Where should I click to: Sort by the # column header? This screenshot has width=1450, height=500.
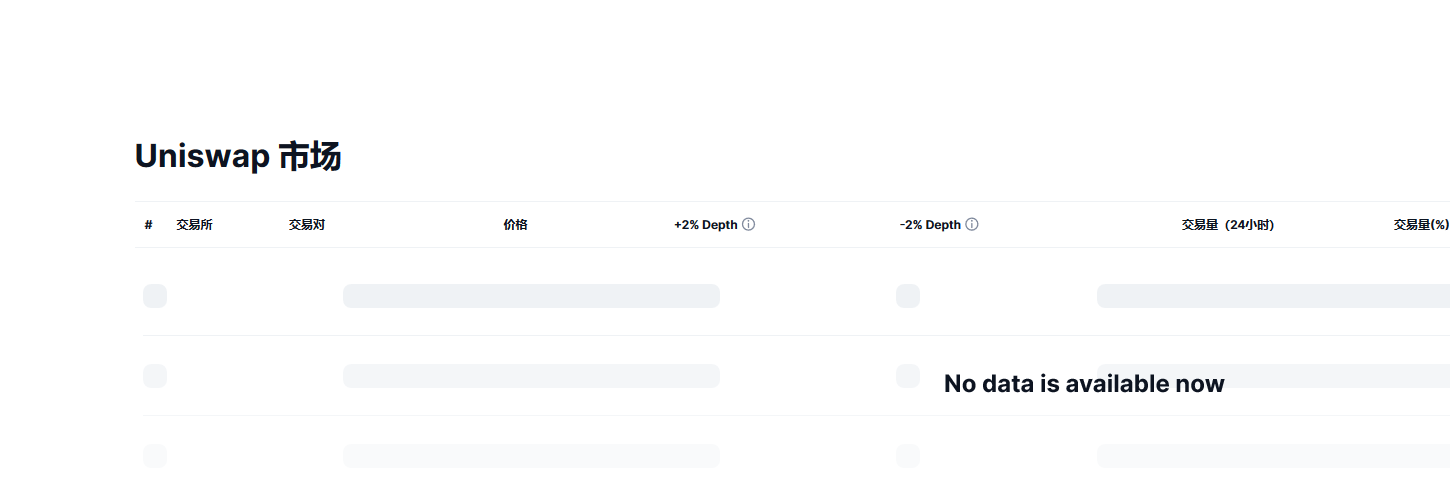tap(148, 225)
